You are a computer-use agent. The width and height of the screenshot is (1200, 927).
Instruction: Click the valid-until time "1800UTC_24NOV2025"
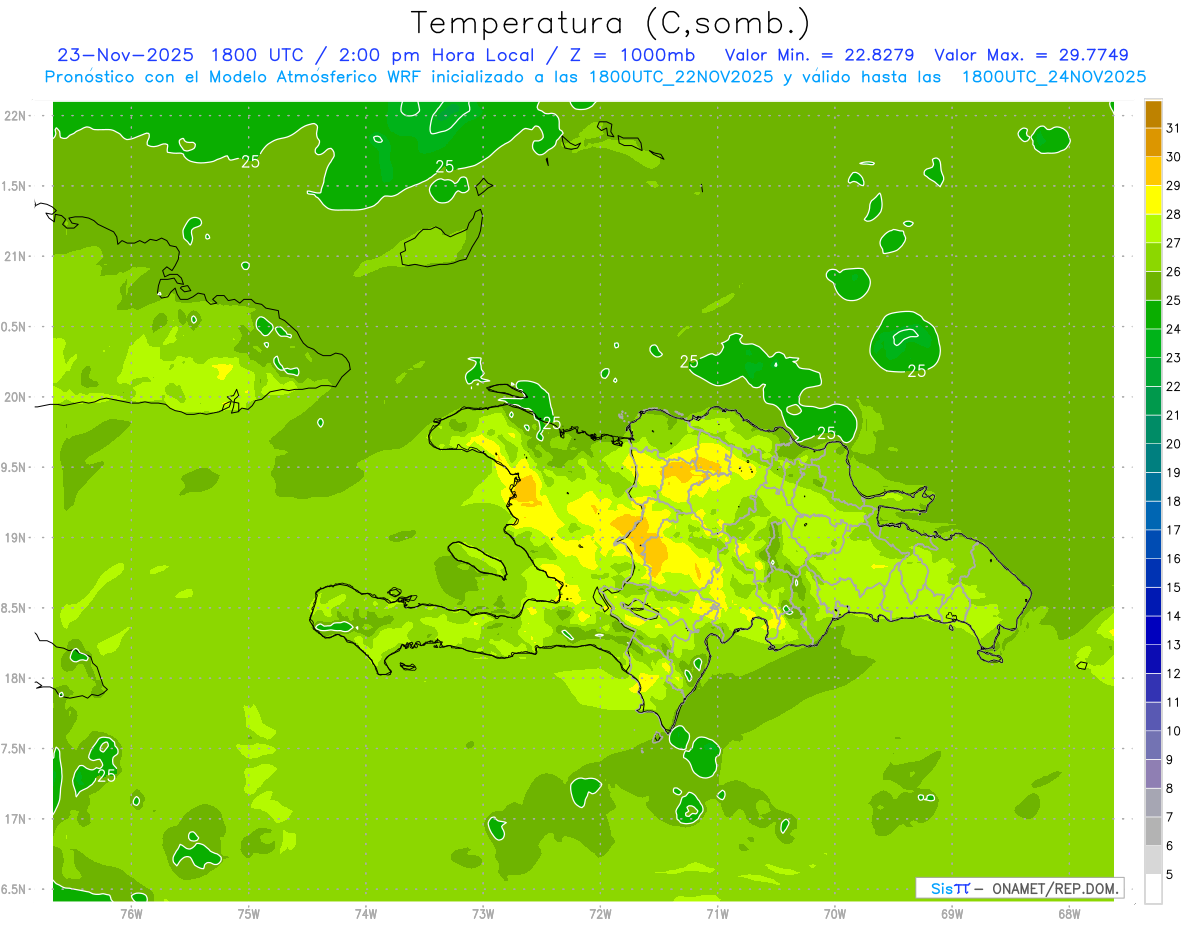[1054, 77]
